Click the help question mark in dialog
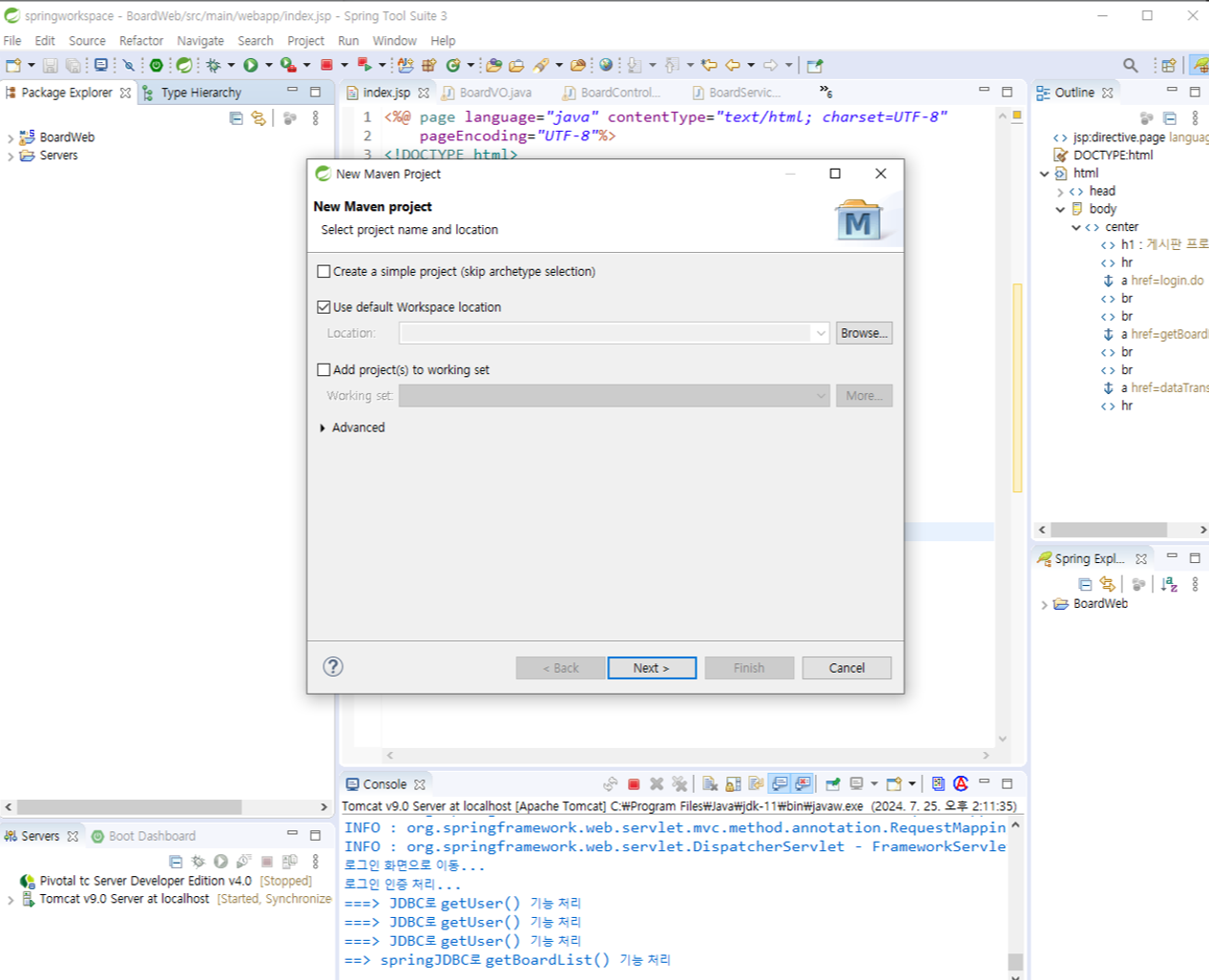 [333, 667]
